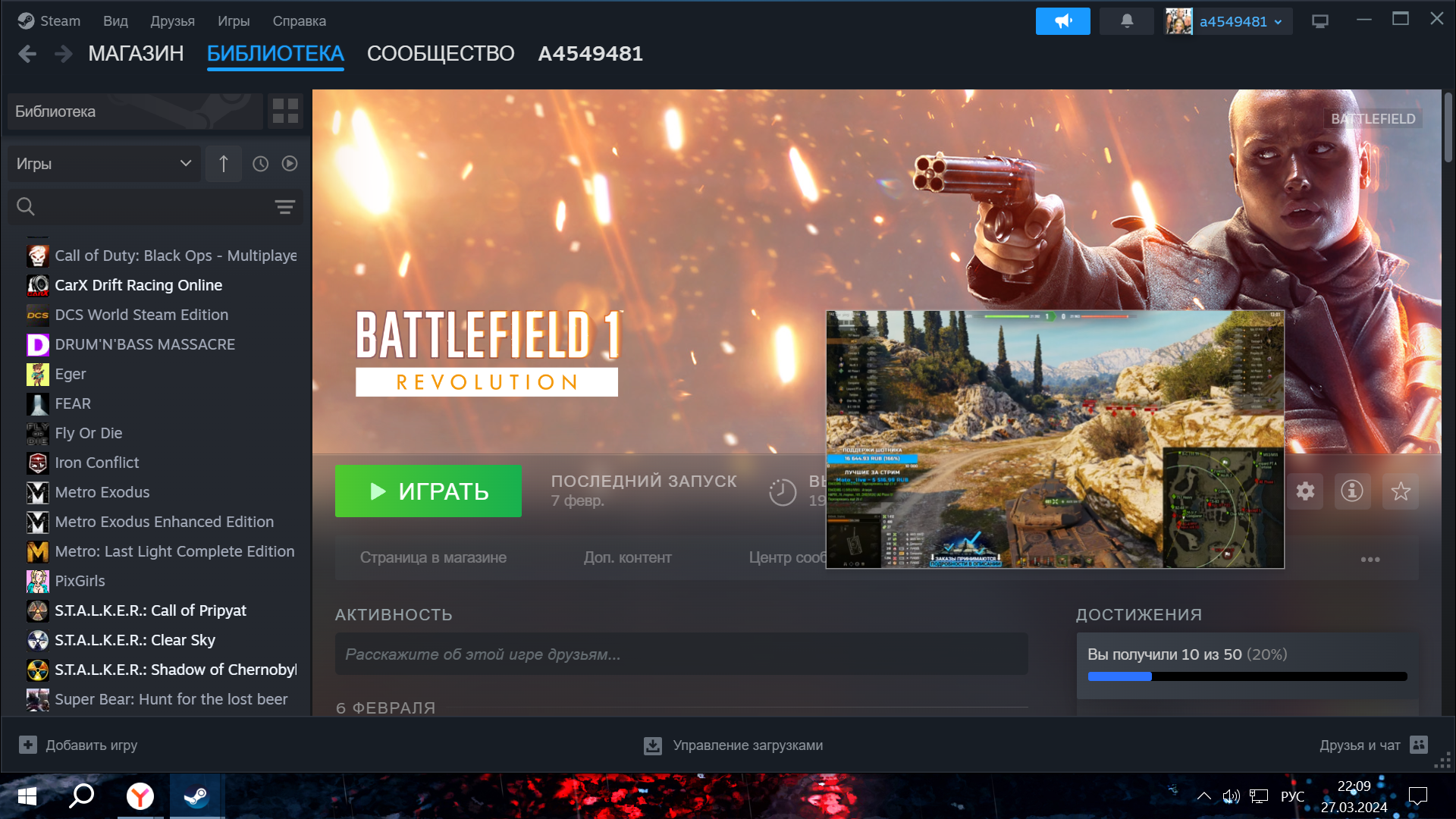Click the library search field
This screenshot has height=819, width=1456.
tap(155, 206)
